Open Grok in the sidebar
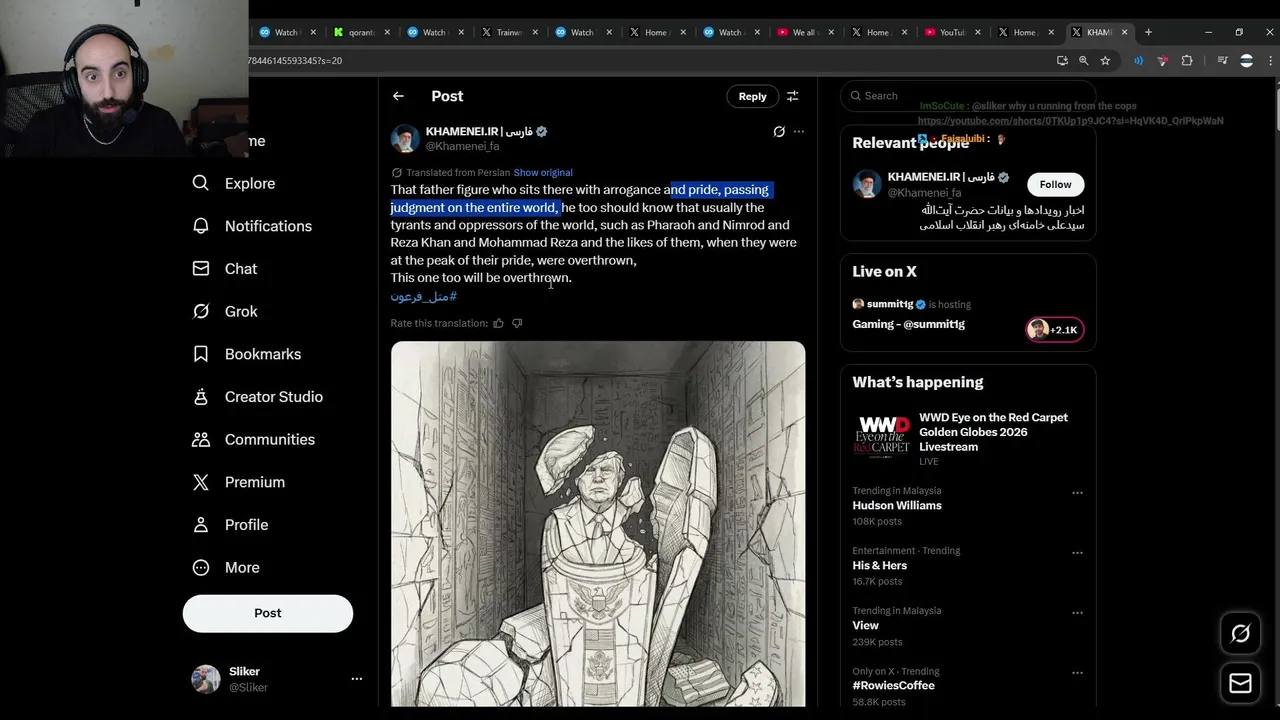The height and width of the screenshot is (720, 1280). point(225,311)
